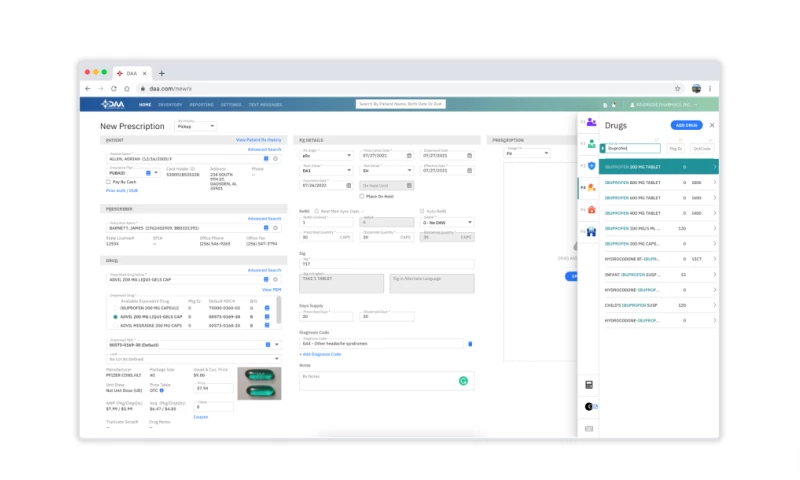
Task: Open the F1 patients sidebar icon
Action: (x=592, y=122)
